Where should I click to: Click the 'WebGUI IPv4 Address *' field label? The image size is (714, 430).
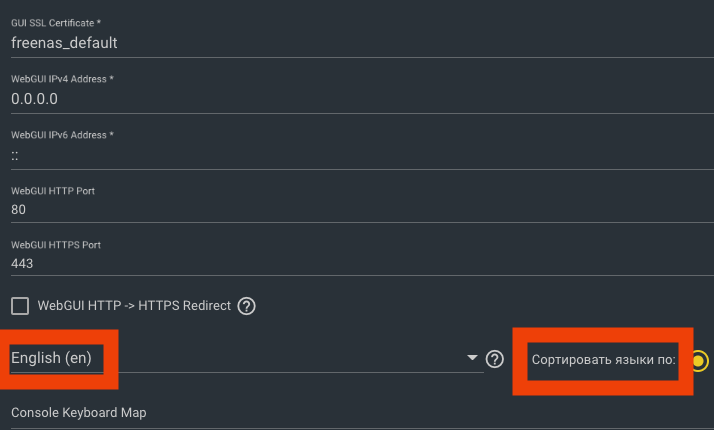(x=62, y=79)
